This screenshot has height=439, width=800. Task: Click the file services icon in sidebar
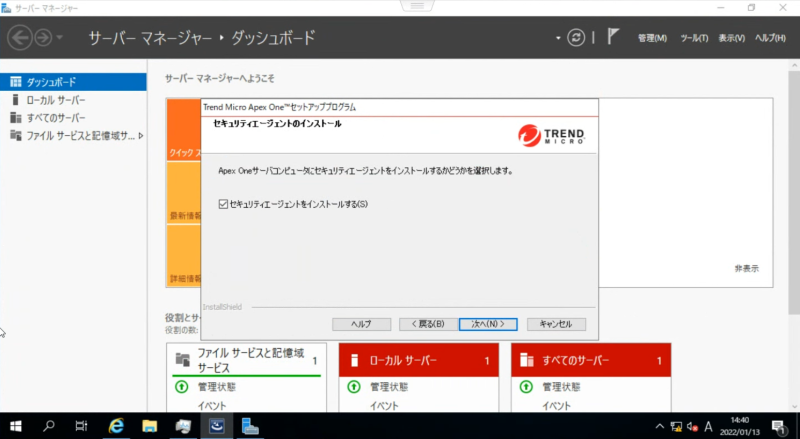pos(16,136)
